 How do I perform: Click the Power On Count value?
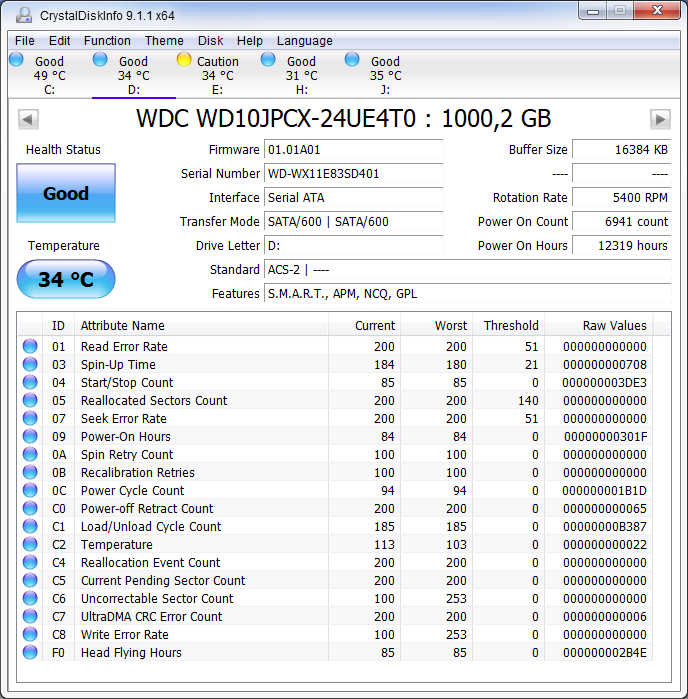[622, 222]
